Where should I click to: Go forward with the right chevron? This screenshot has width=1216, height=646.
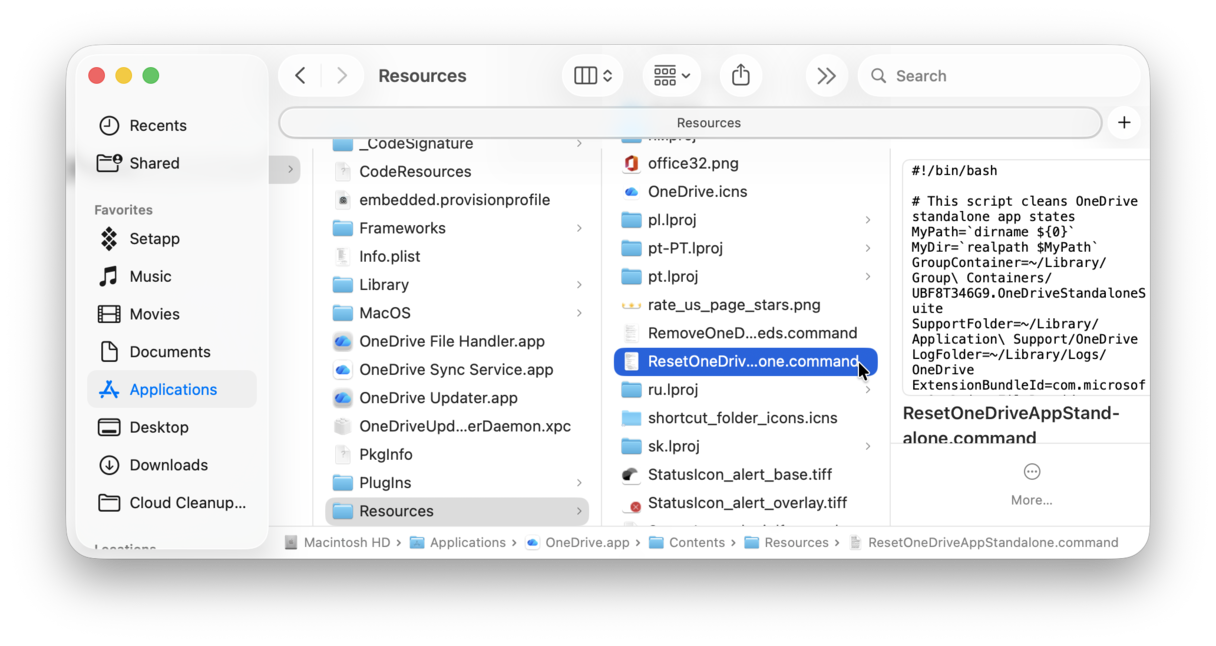[342, 76]
